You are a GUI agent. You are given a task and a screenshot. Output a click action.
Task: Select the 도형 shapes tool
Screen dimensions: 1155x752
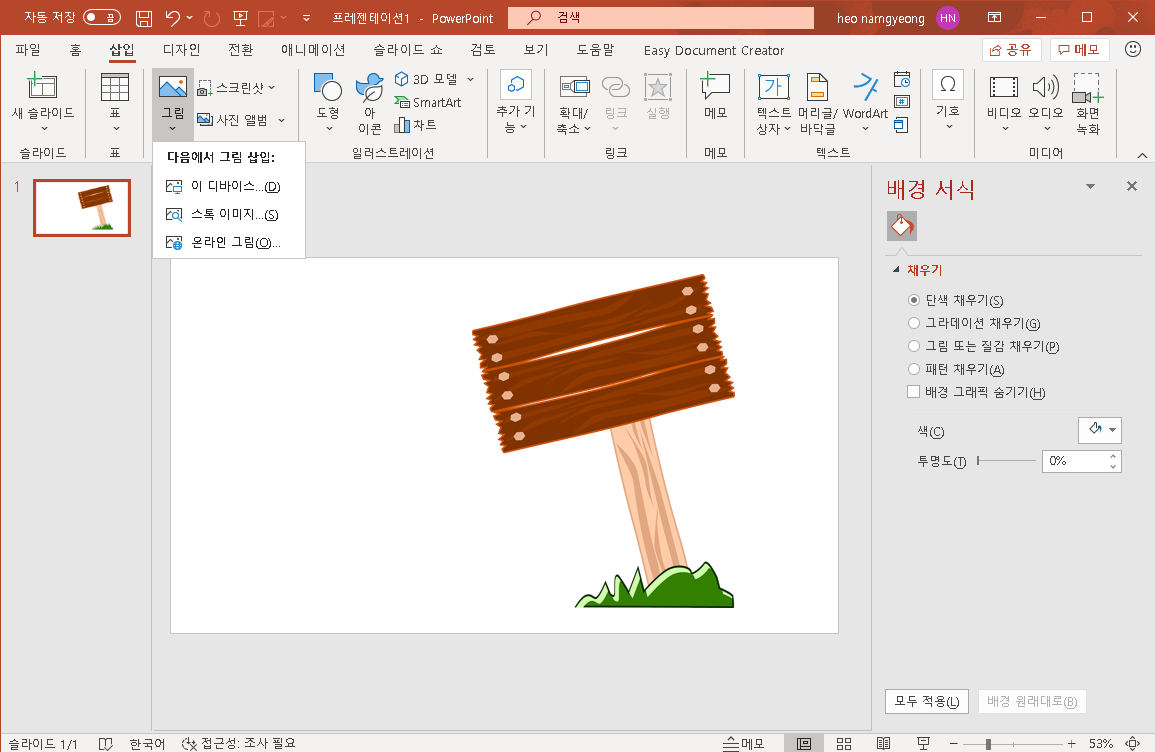point(327,100)
